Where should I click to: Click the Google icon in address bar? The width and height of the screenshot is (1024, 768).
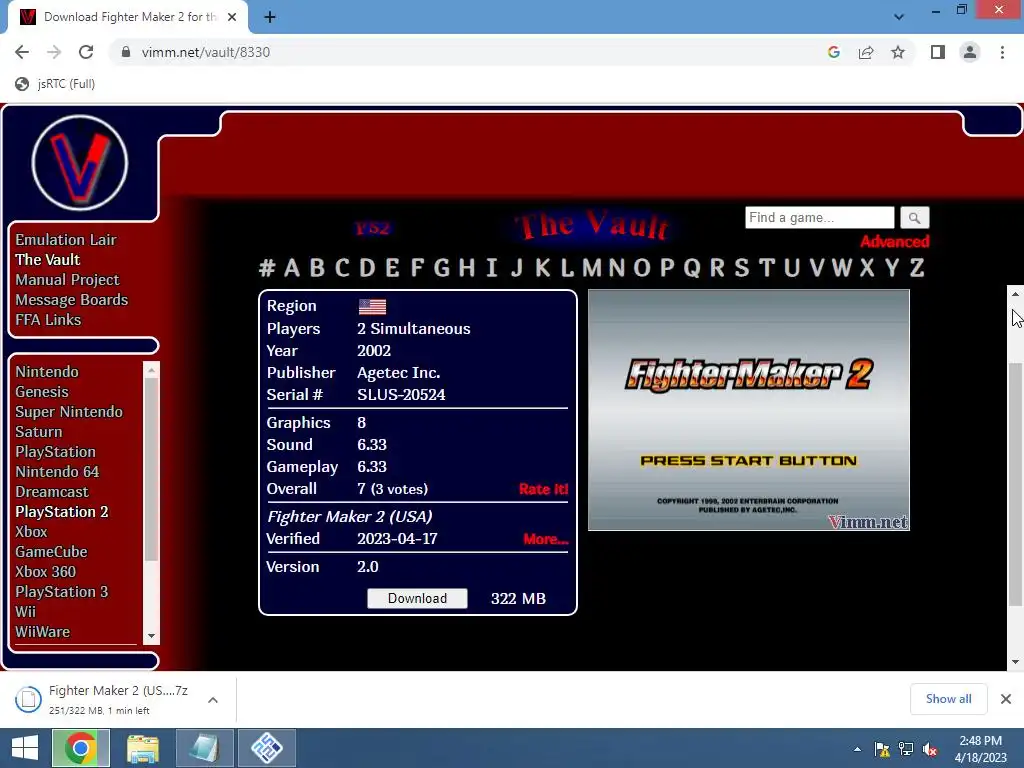tap(833, 52)
